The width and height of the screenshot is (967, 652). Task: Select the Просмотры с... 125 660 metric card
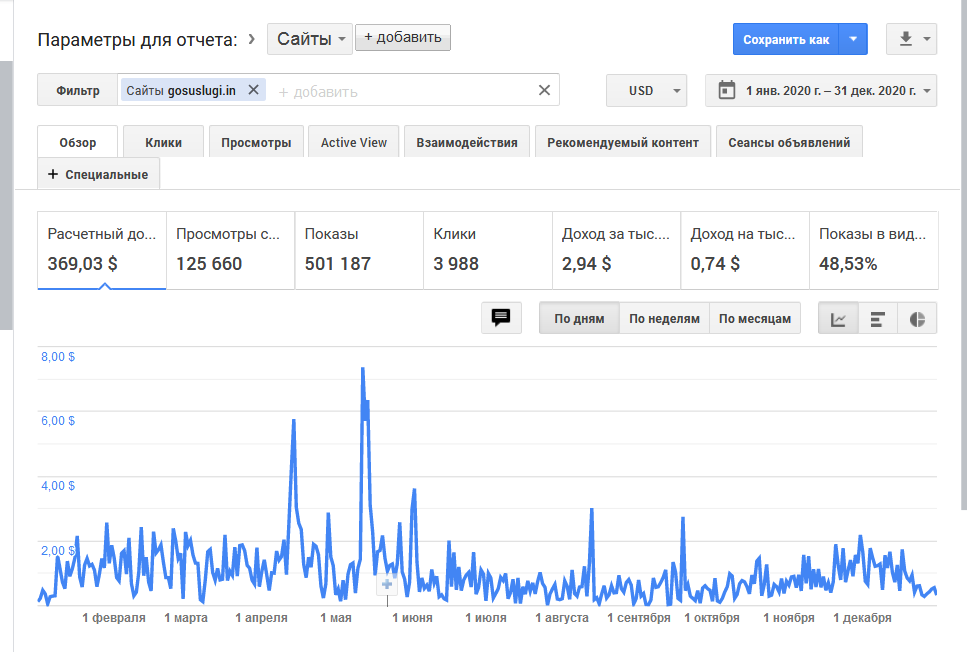tap(231, 250)
